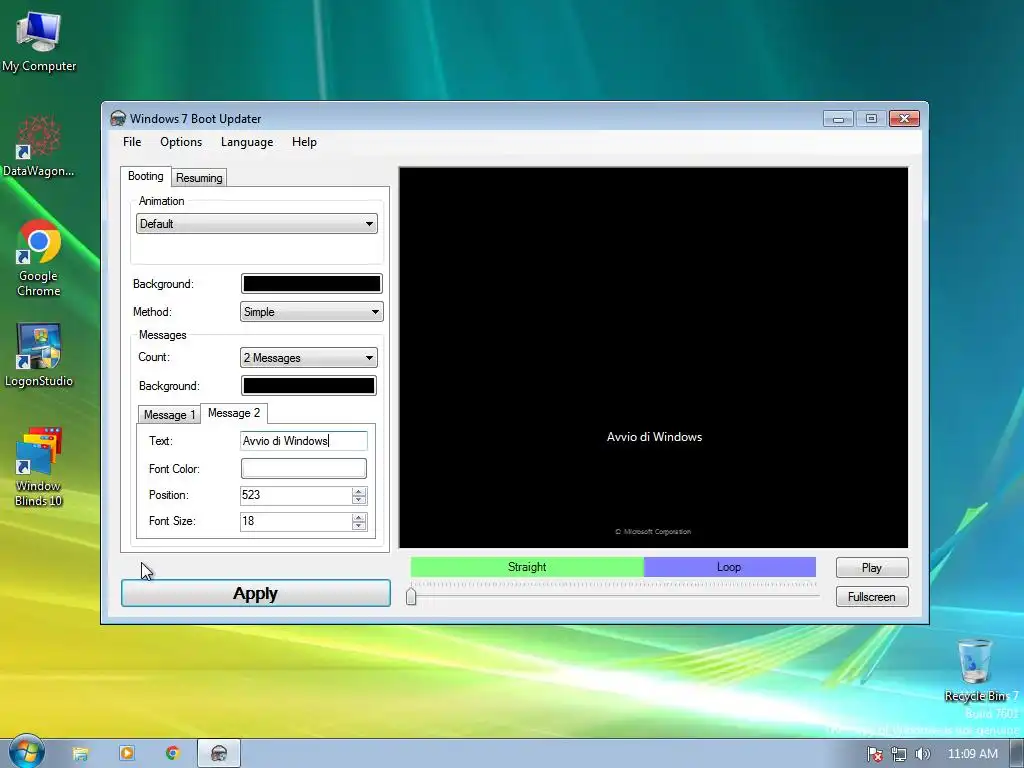Click the Fullscreen button
The height and width of the screenshot is (768, 1024).
(872, 596)
